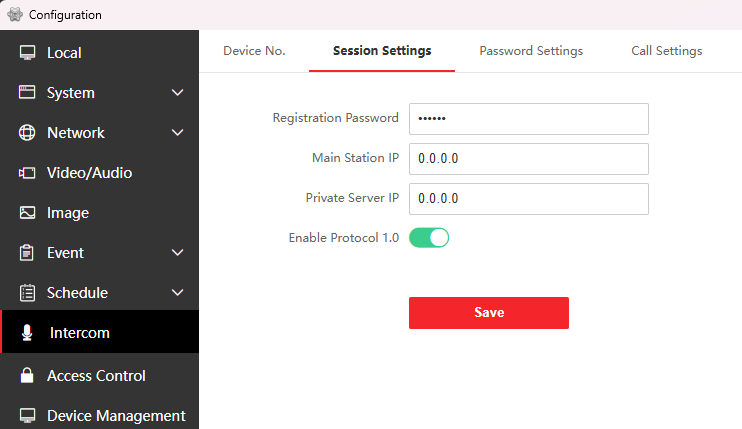Expand the Schedule section chevron
This screenshot has width=742, height=429.
point(178,293)
